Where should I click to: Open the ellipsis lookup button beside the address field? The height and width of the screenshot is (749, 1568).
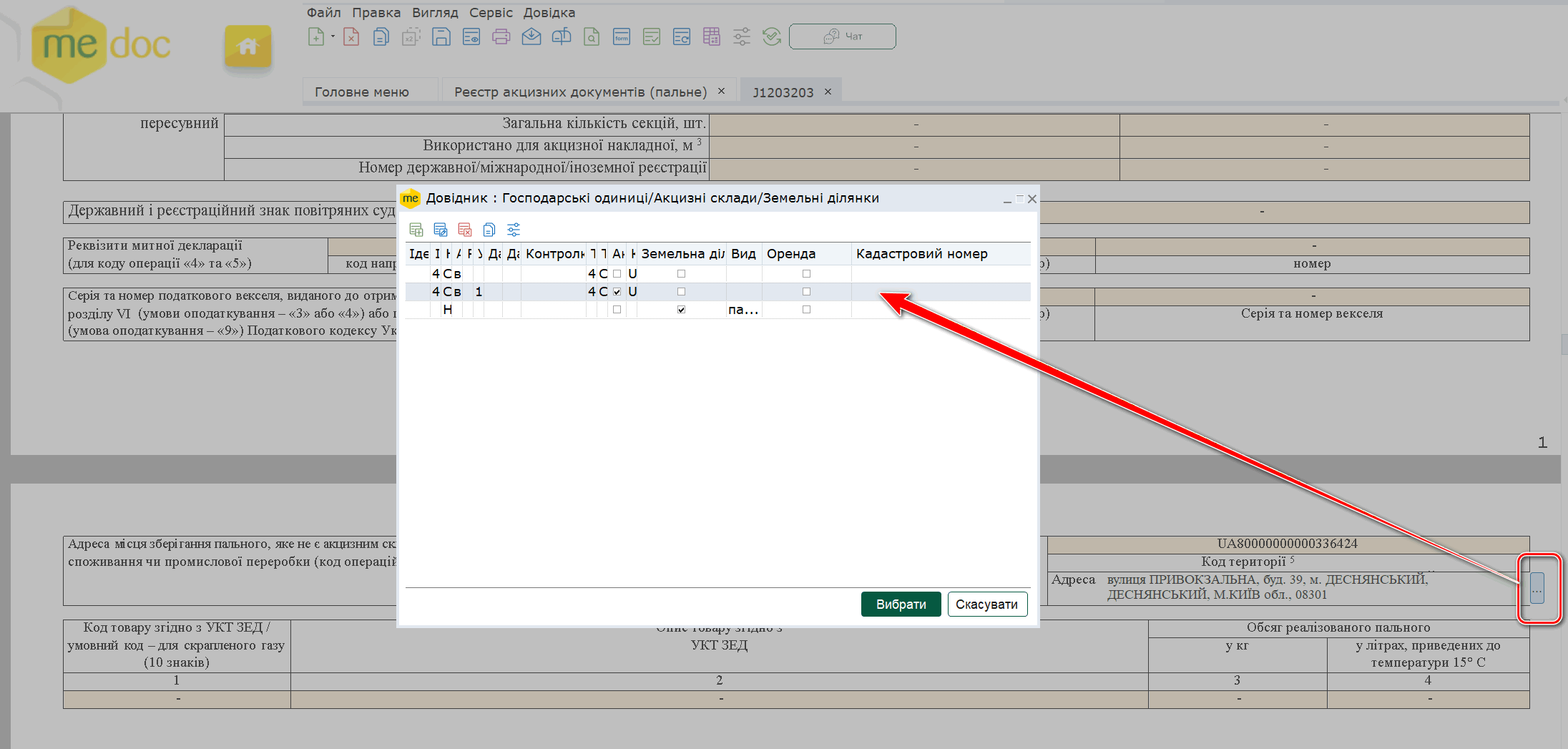[1537, 589]
